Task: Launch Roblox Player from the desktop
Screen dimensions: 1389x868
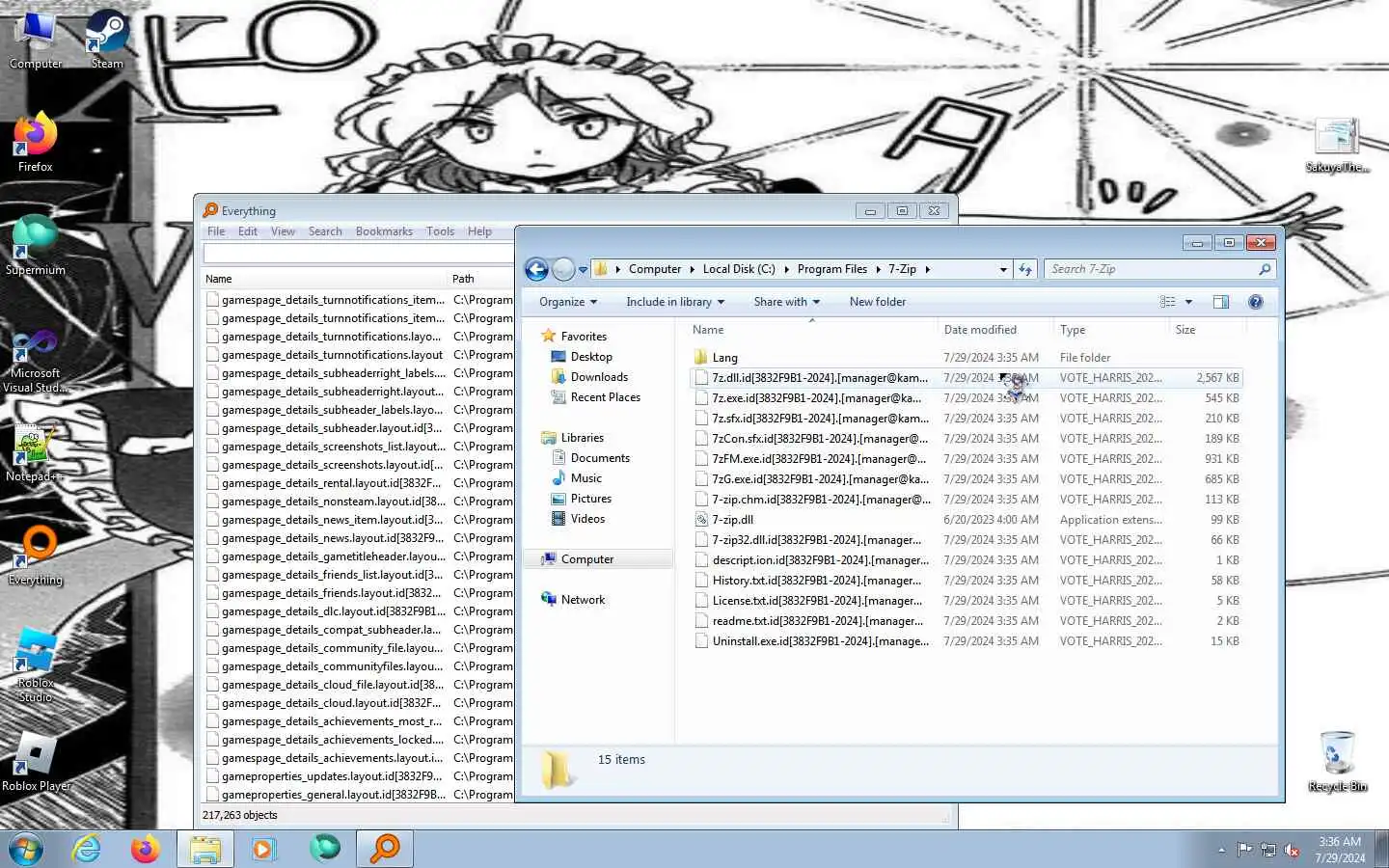Action: [x=36, y=761]
